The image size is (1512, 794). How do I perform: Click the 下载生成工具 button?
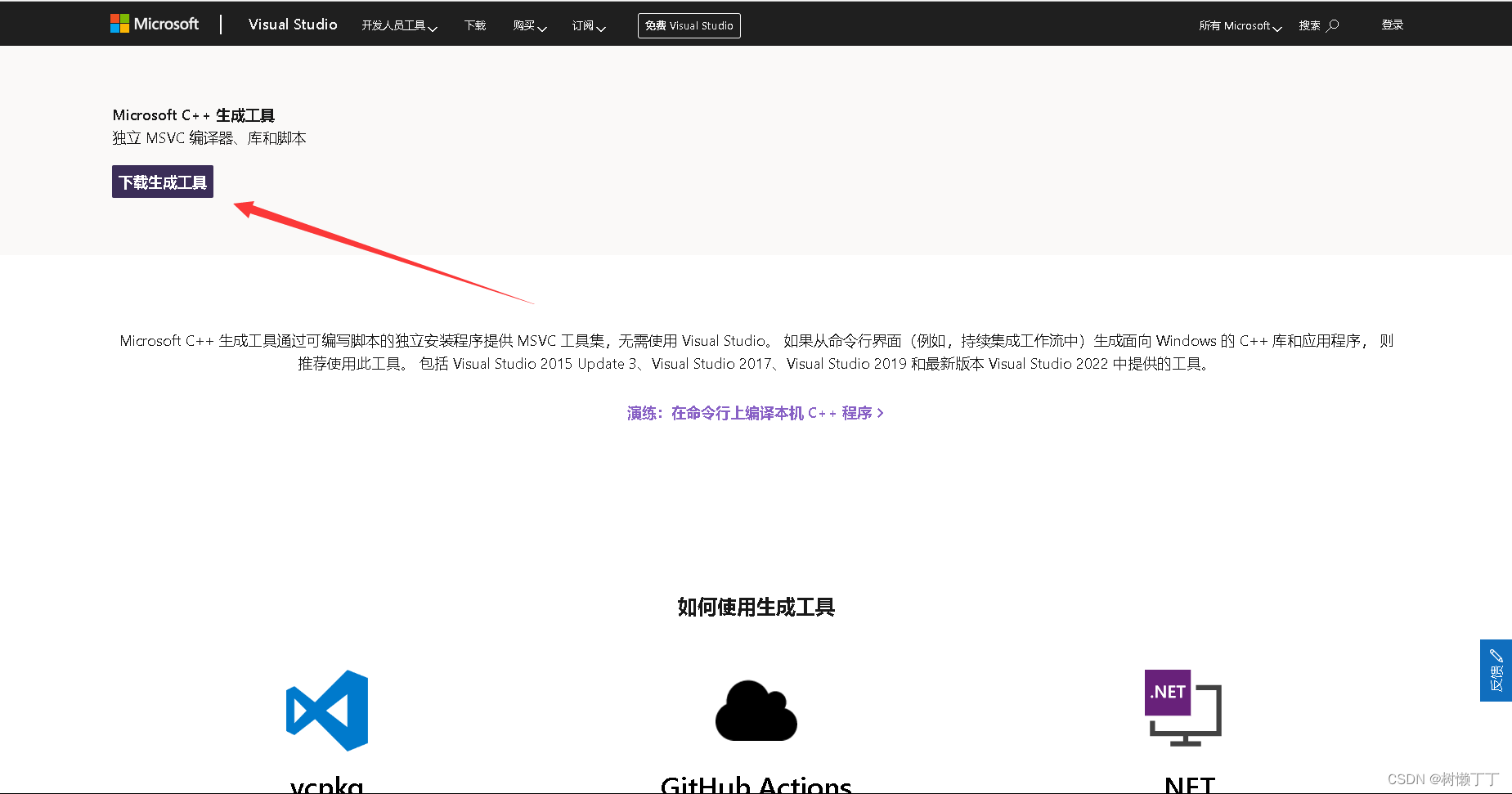pyautogui.click(x=163, y=182)
